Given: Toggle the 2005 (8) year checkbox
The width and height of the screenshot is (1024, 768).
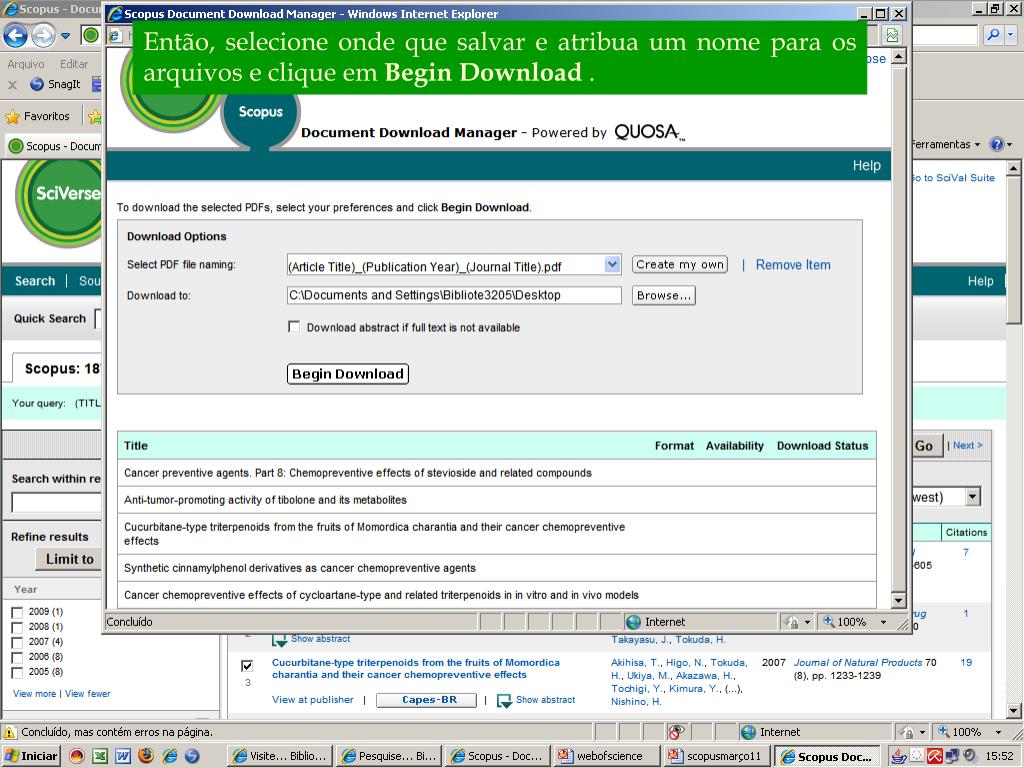Looking at the screenshot, I should click(x=18, y=672).
